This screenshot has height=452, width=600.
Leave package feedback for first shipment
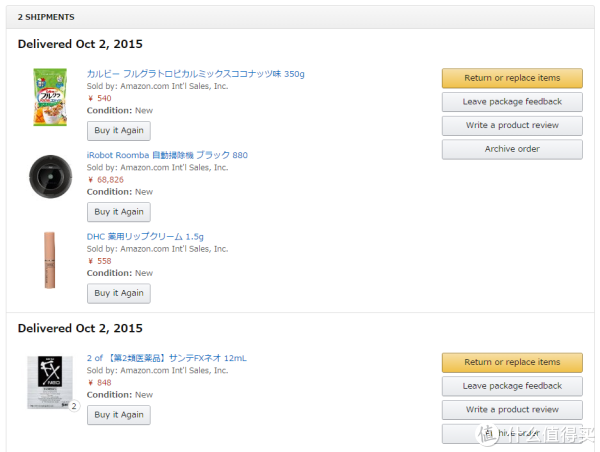[512, 102]
